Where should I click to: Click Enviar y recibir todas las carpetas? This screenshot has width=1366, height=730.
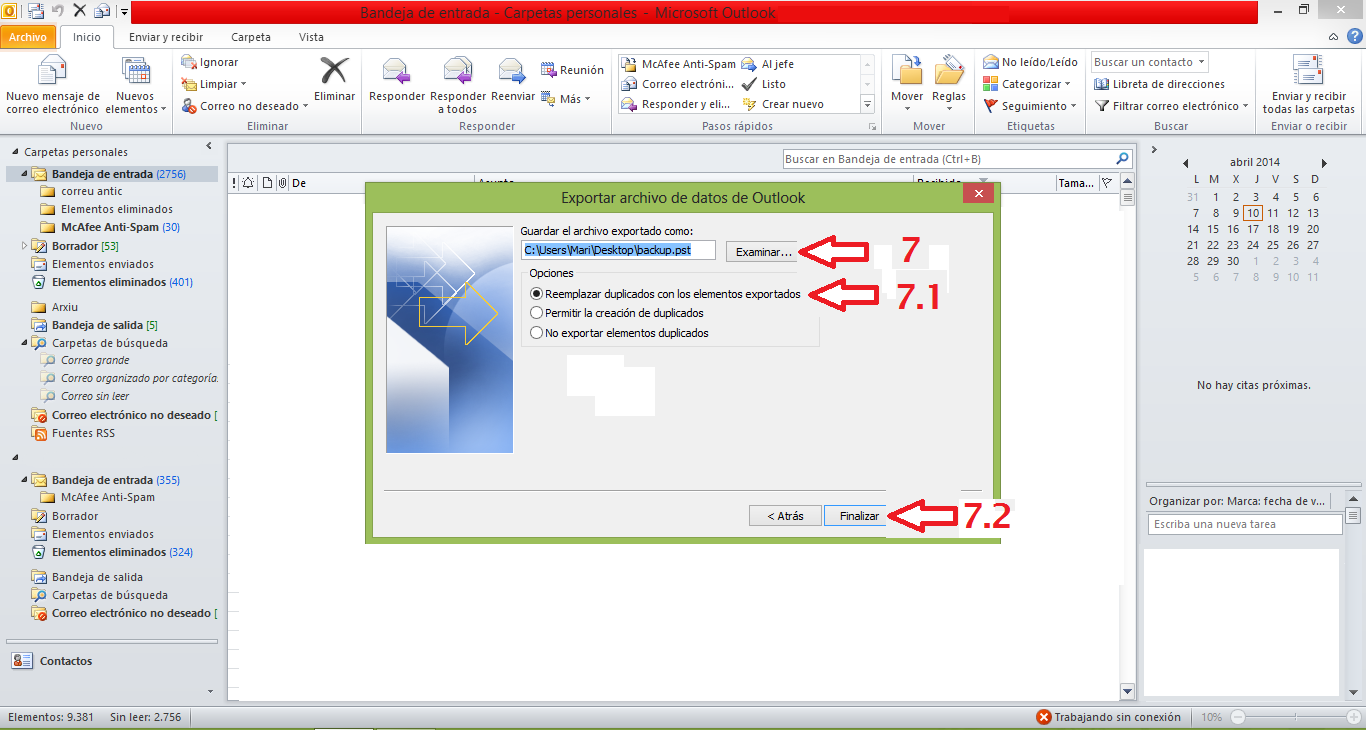point(1308,87)
